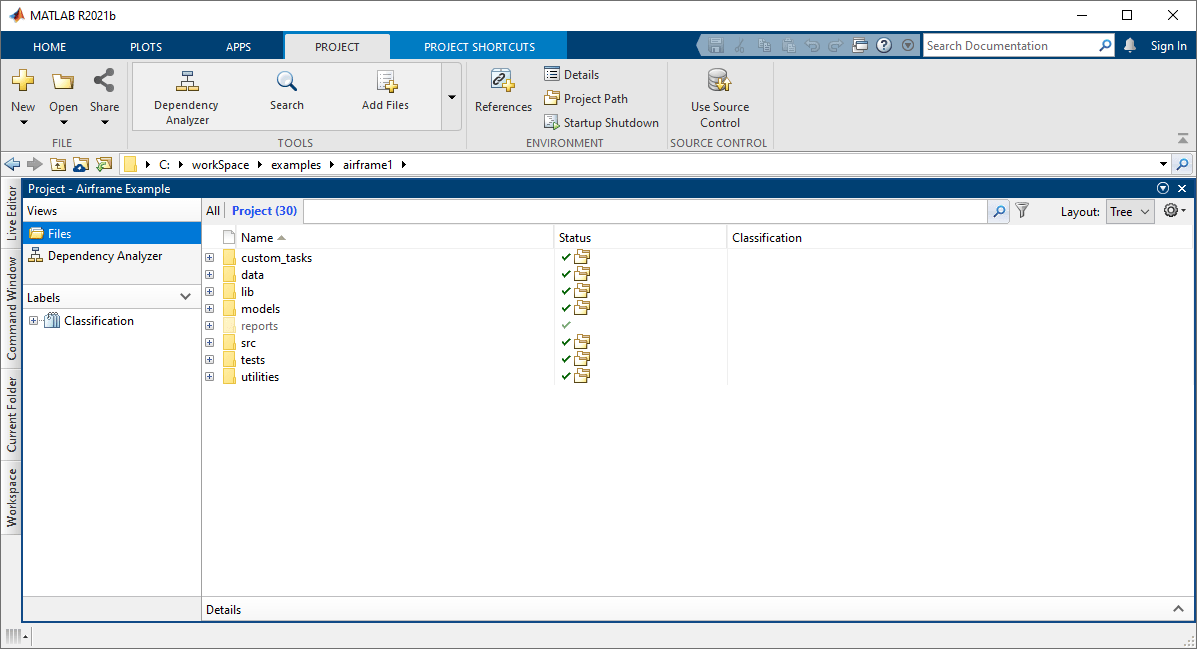This screenshot has height=649, width=1197.
Task: Show the All files view
Action: point(213,211)
